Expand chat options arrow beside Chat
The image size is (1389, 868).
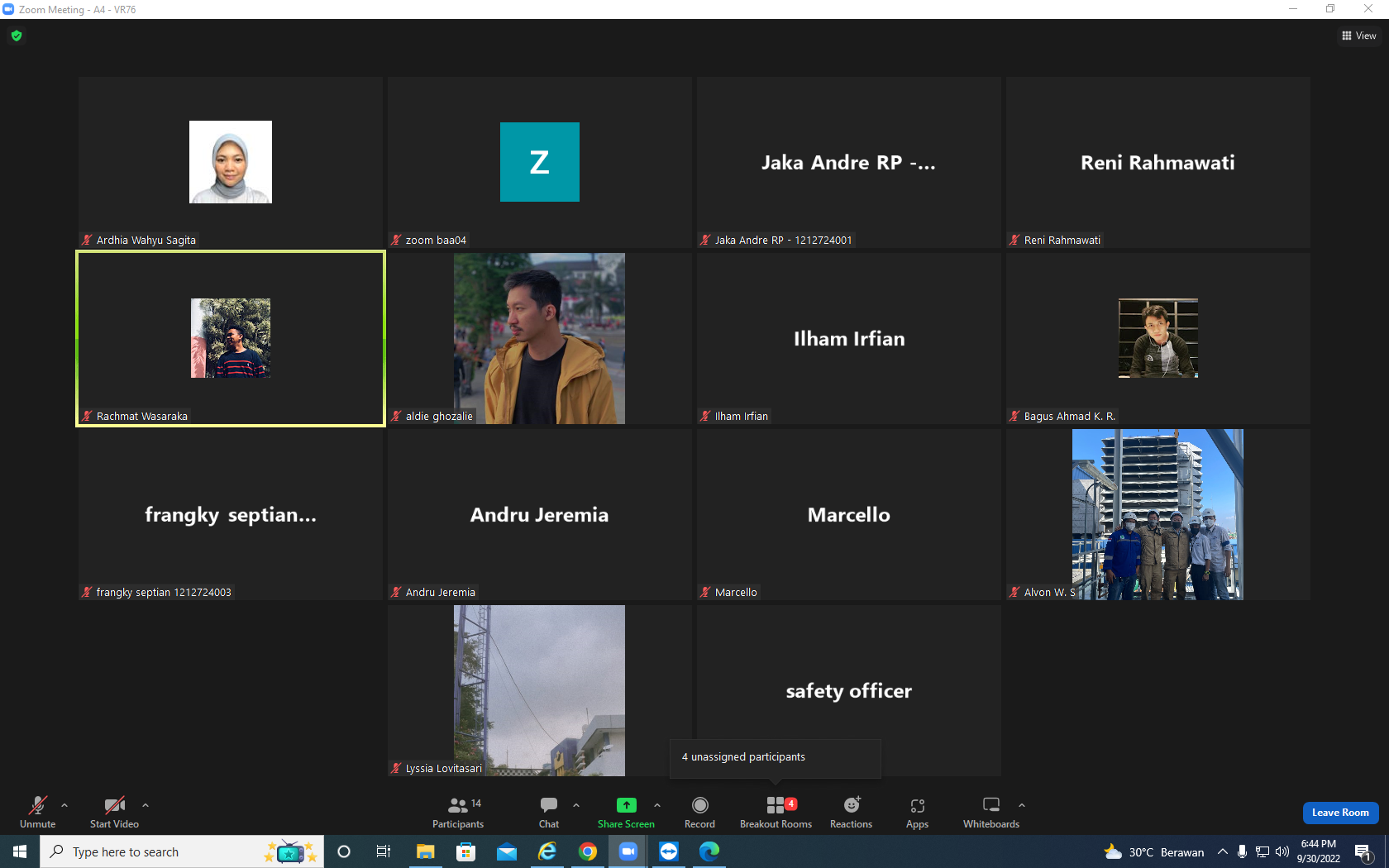(576, 804)
